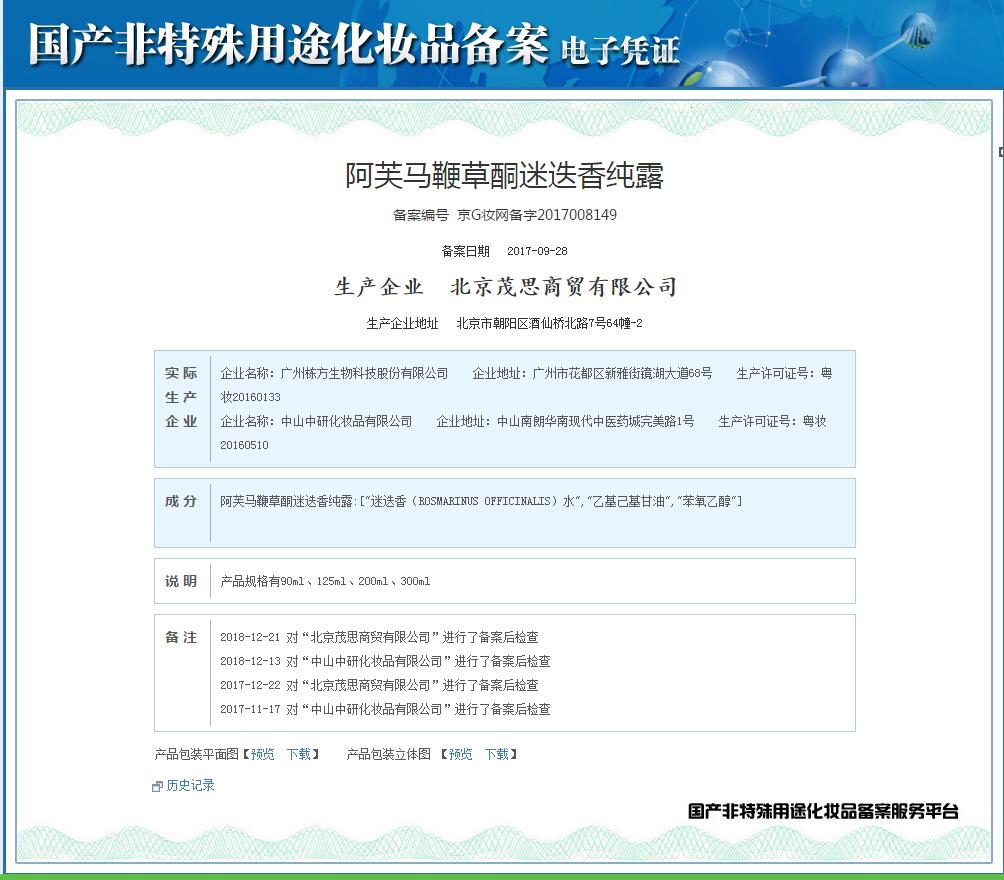The image size is (1004, 880).
Task: Click the 备注 section label
Action: coord(181,638)
